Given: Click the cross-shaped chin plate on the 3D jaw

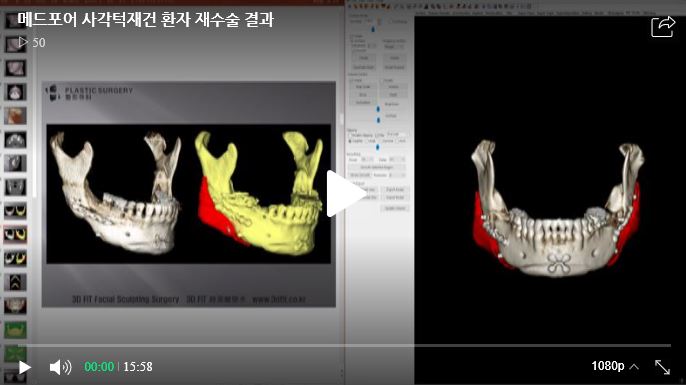Looking at the screenshot, I should 558,263.
